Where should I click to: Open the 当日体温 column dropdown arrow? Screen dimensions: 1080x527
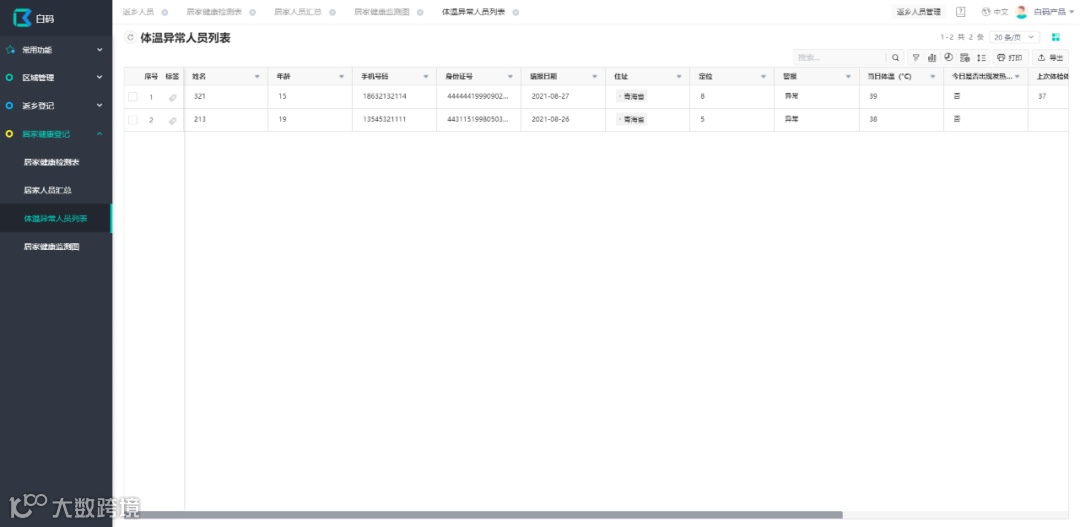click(933, 76)
